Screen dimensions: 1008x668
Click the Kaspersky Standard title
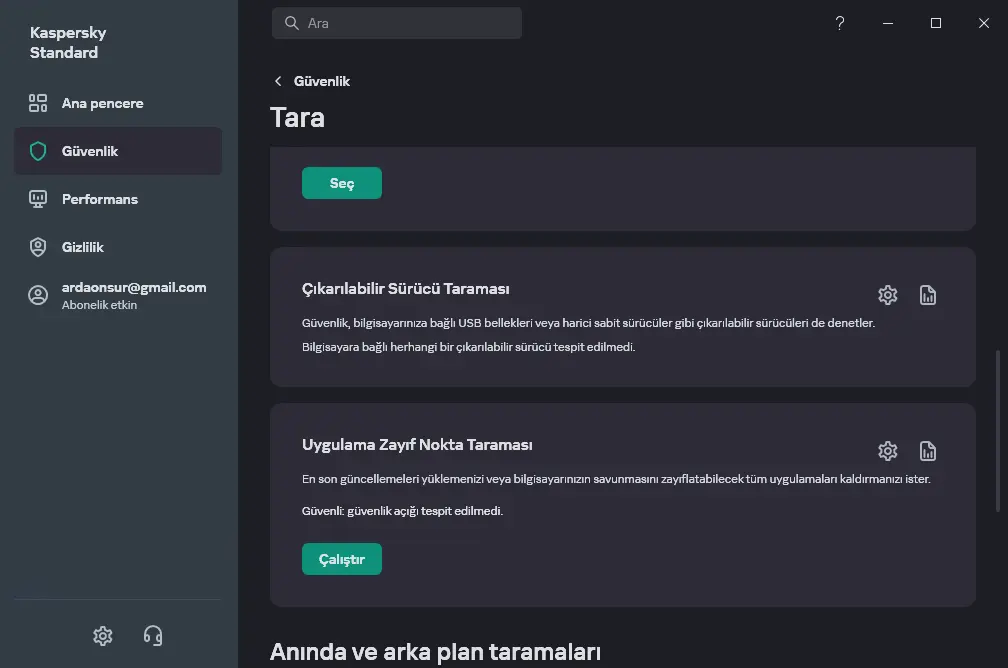[x=68, y=42]
